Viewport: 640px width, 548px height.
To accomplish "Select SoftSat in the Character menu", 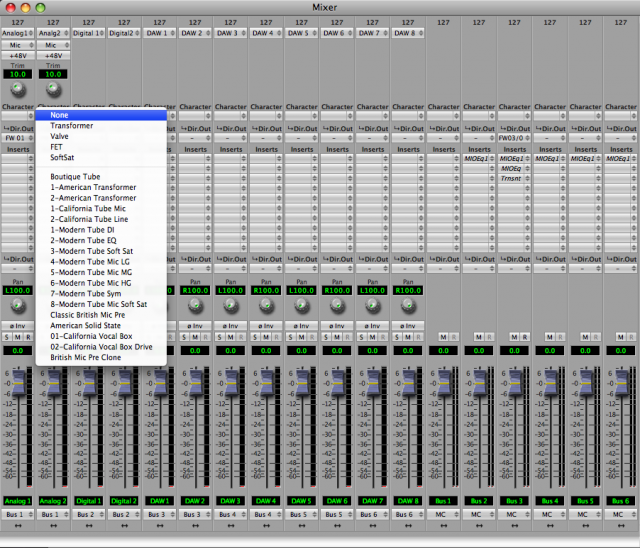I will point(101,158).
